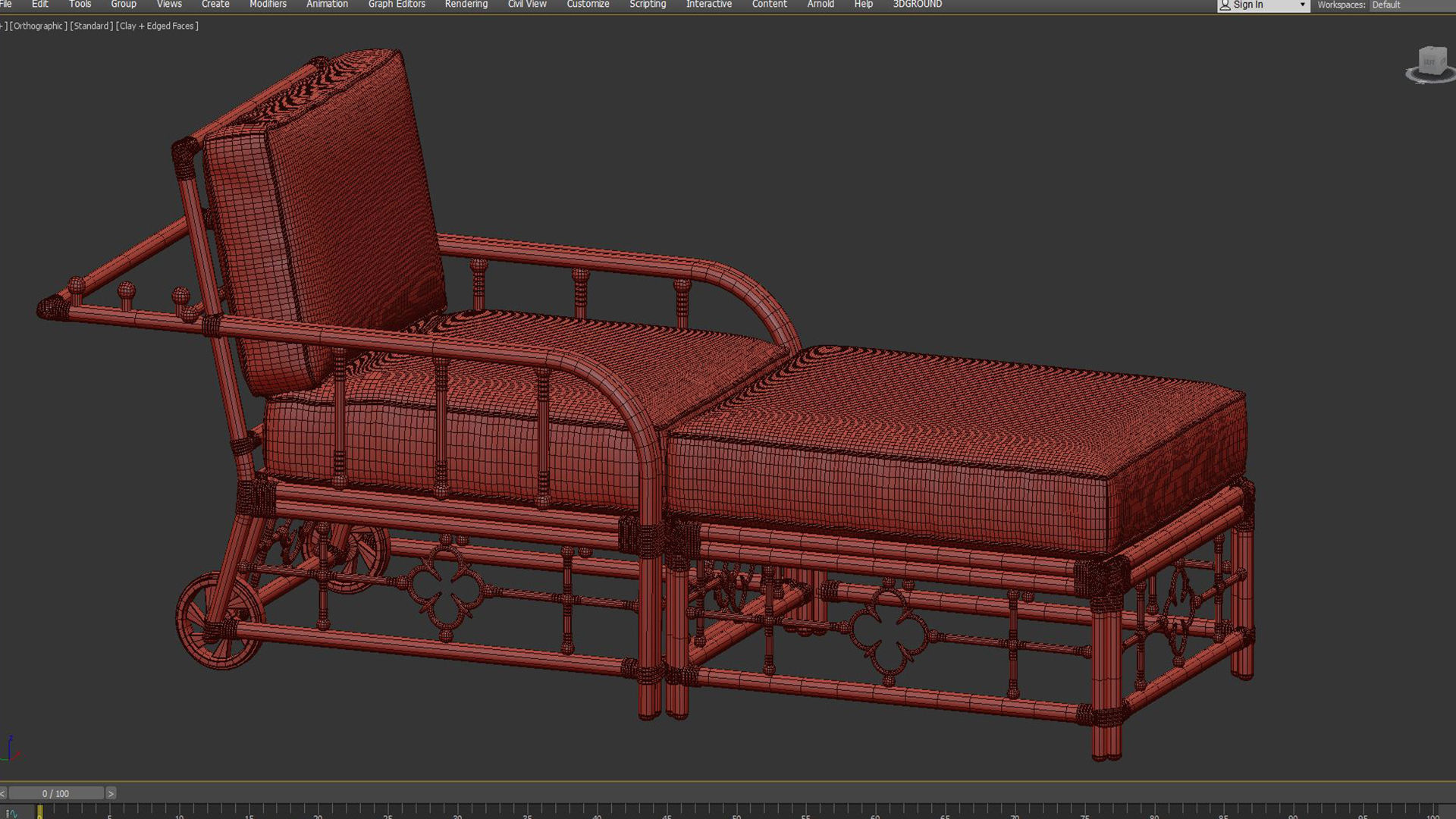Screen dimensions: 1456x819
Task: Open the Workspaces Default dropdown
Action: tap(1412, 5)
